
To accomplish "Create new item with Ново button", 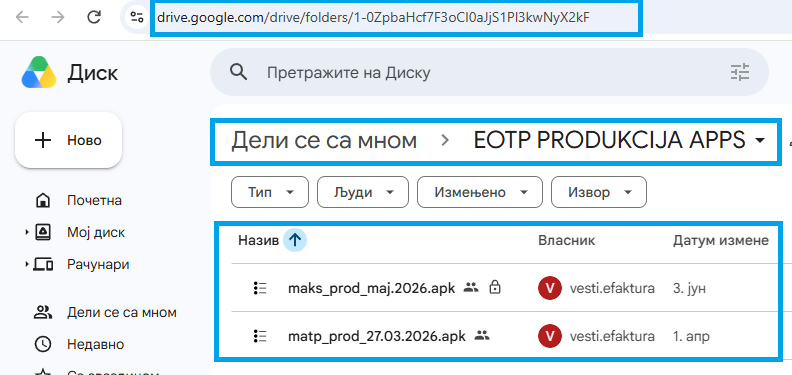I will click(69, 140).
